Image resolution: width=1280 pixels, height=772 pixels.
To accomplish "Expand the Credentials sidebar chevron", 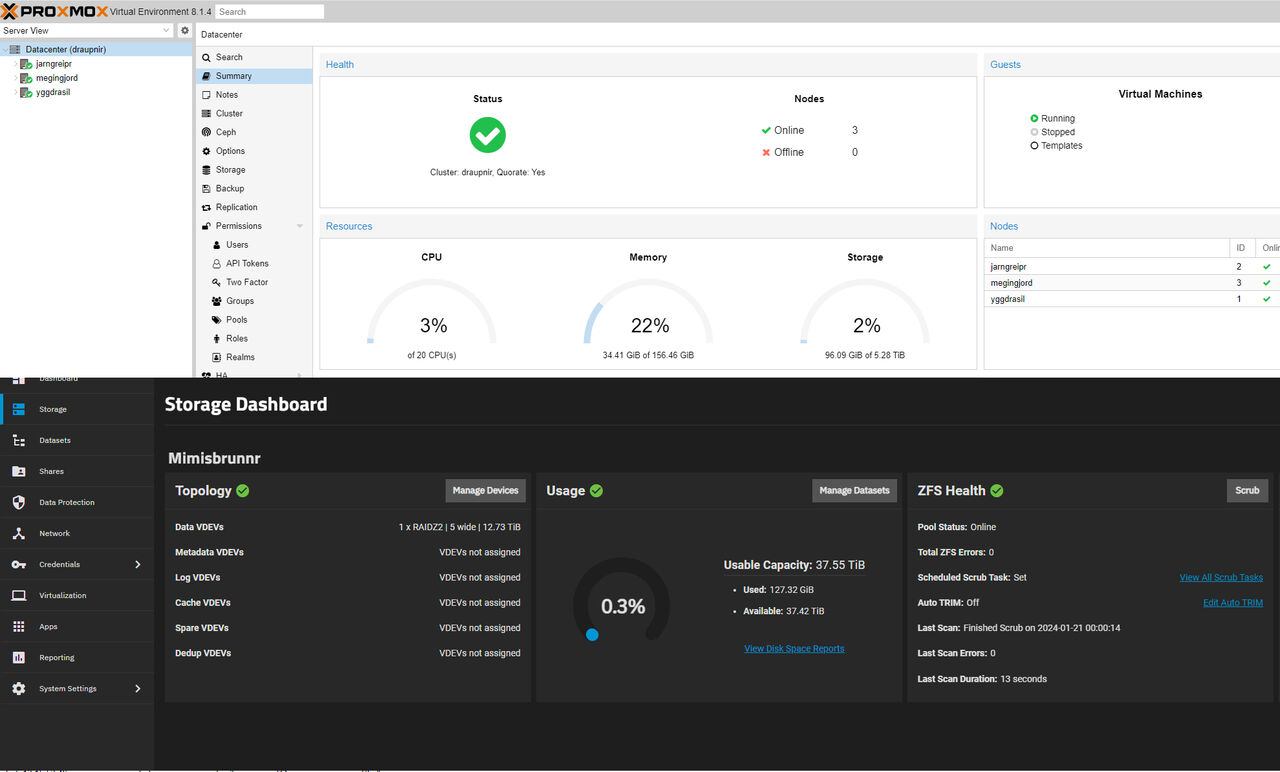I will tap(138, 564).
